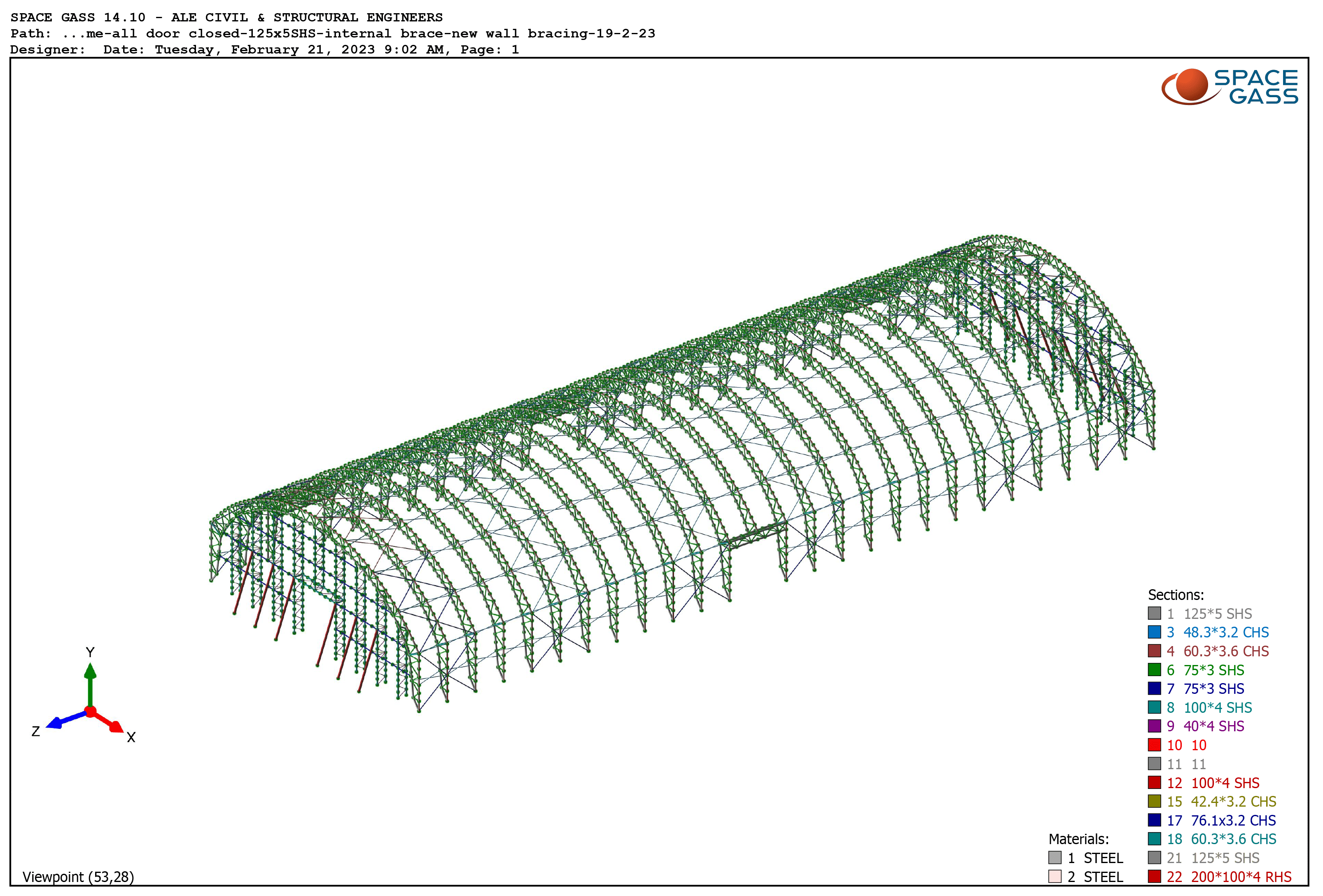Screen dimensions: 1323x896
Task: Click legend entry '11 11'
Action: pyautogui.click(x=1186, y=764)
